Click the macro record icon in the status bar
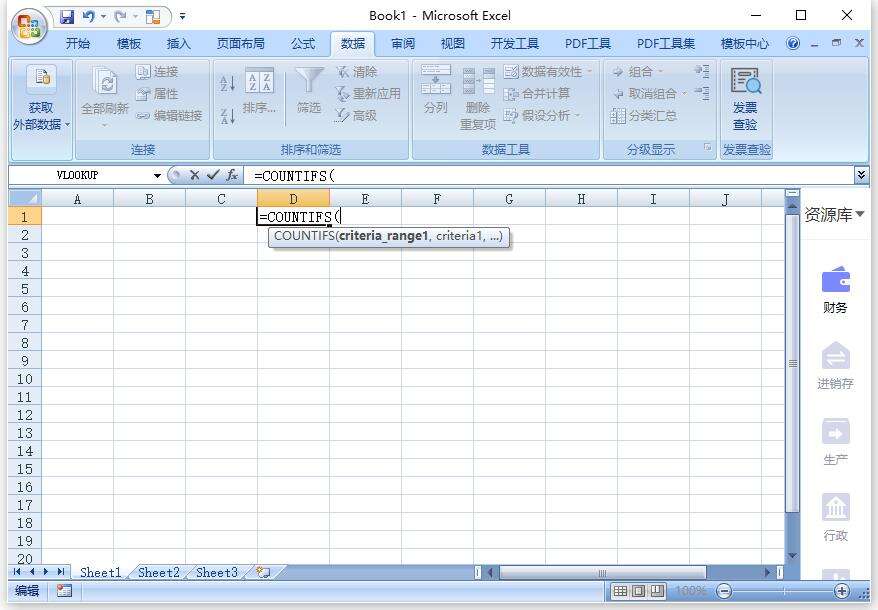The width and height of the screenshot is (878, 610). [x=64, y=590]
